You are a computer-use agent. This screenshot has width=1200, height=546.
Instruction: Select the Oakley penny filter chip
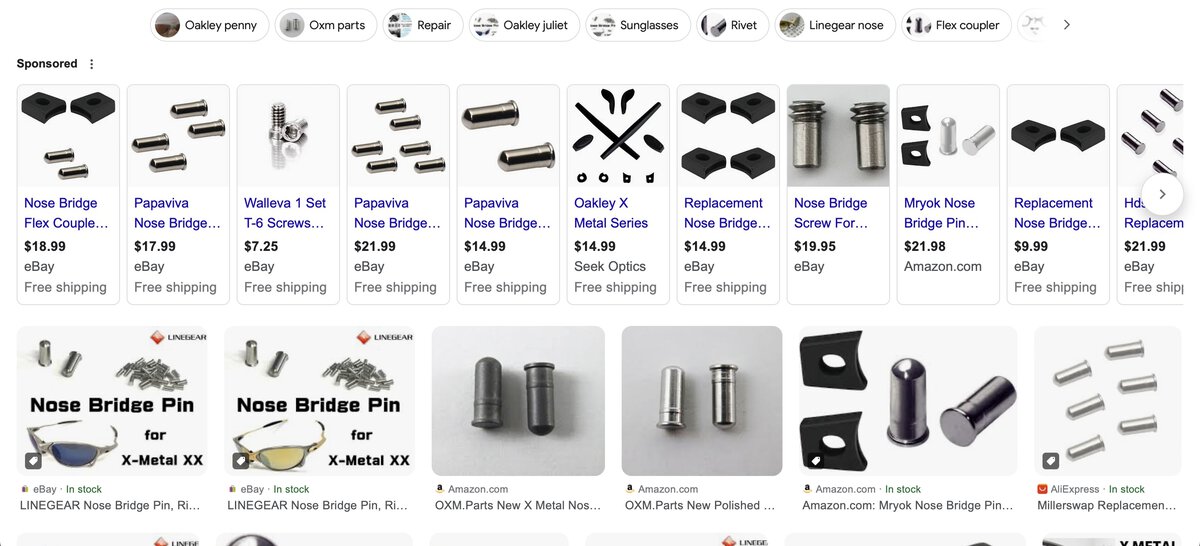click(x=209, y=25)
